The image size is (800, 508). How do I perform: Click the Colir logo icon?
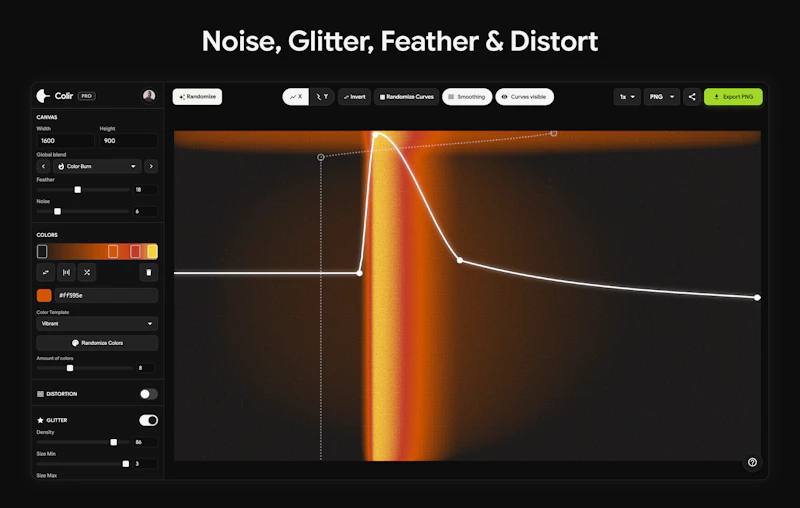[x=43, y=96]
